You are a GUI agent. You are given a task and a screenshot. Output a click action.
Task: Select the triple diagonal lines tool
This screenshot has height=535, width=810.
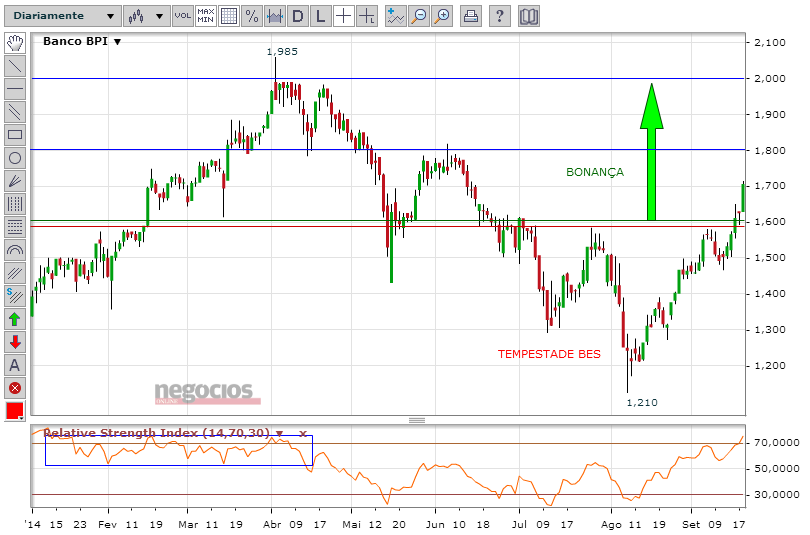tap(15, 273)
